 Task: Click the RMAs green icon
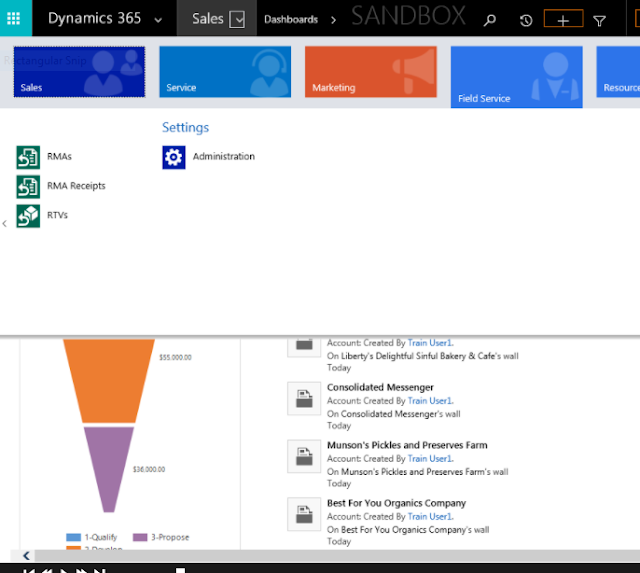coord(28,157)
